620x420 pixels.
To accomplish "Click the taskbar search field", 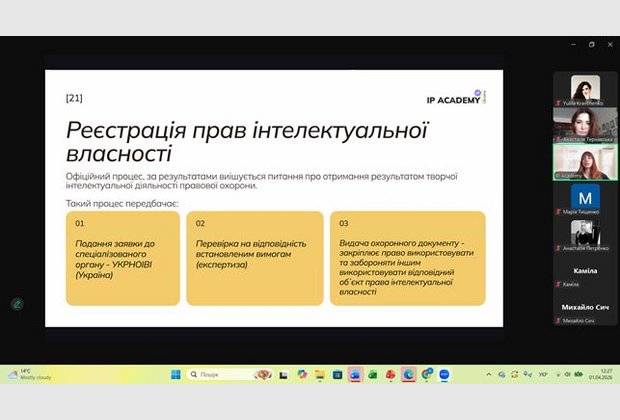I will (x=222, y=374).
